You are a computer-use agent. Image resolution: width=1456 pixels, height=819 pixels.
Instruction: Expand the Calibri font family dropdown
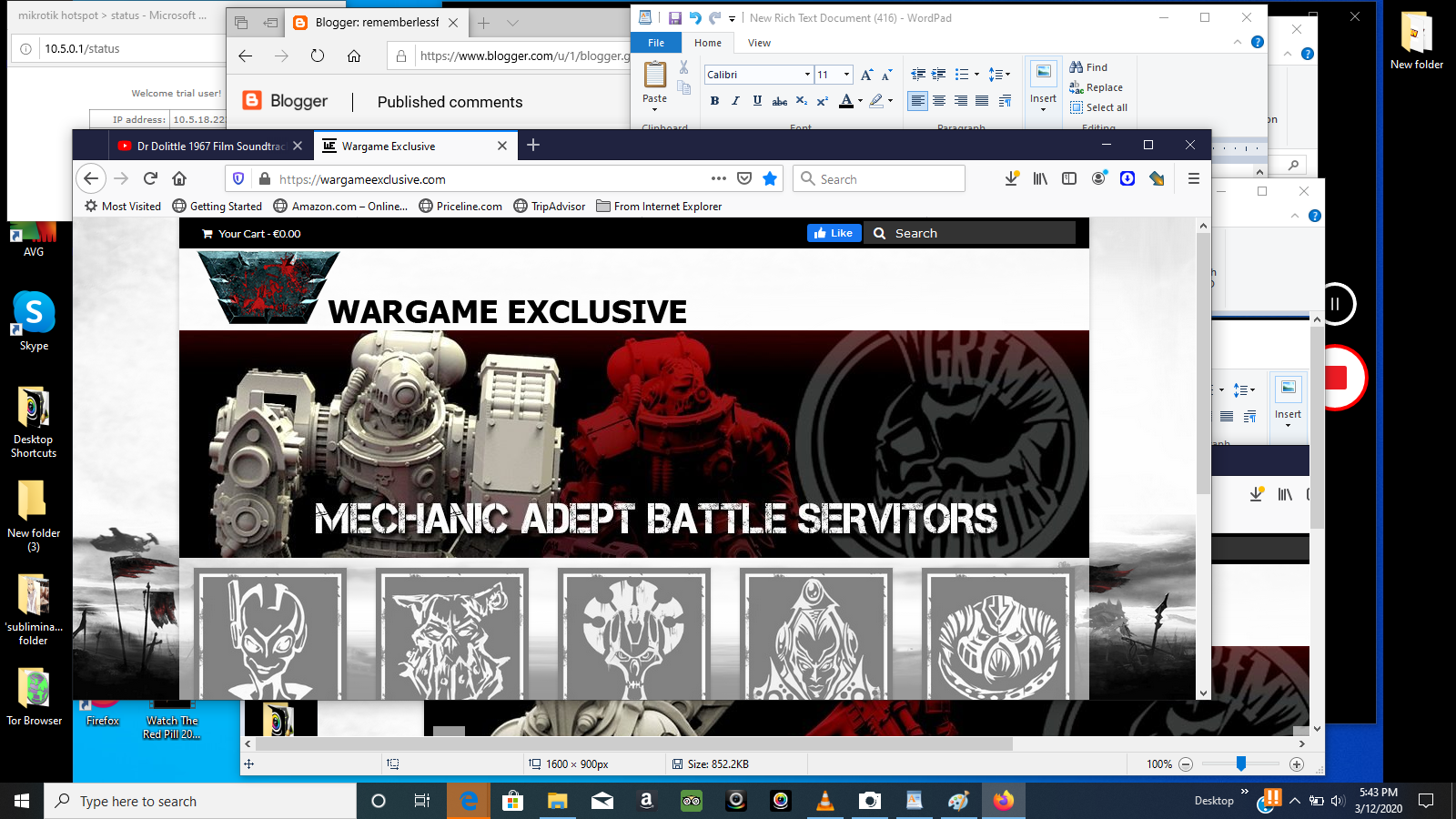tap(807, 75)
